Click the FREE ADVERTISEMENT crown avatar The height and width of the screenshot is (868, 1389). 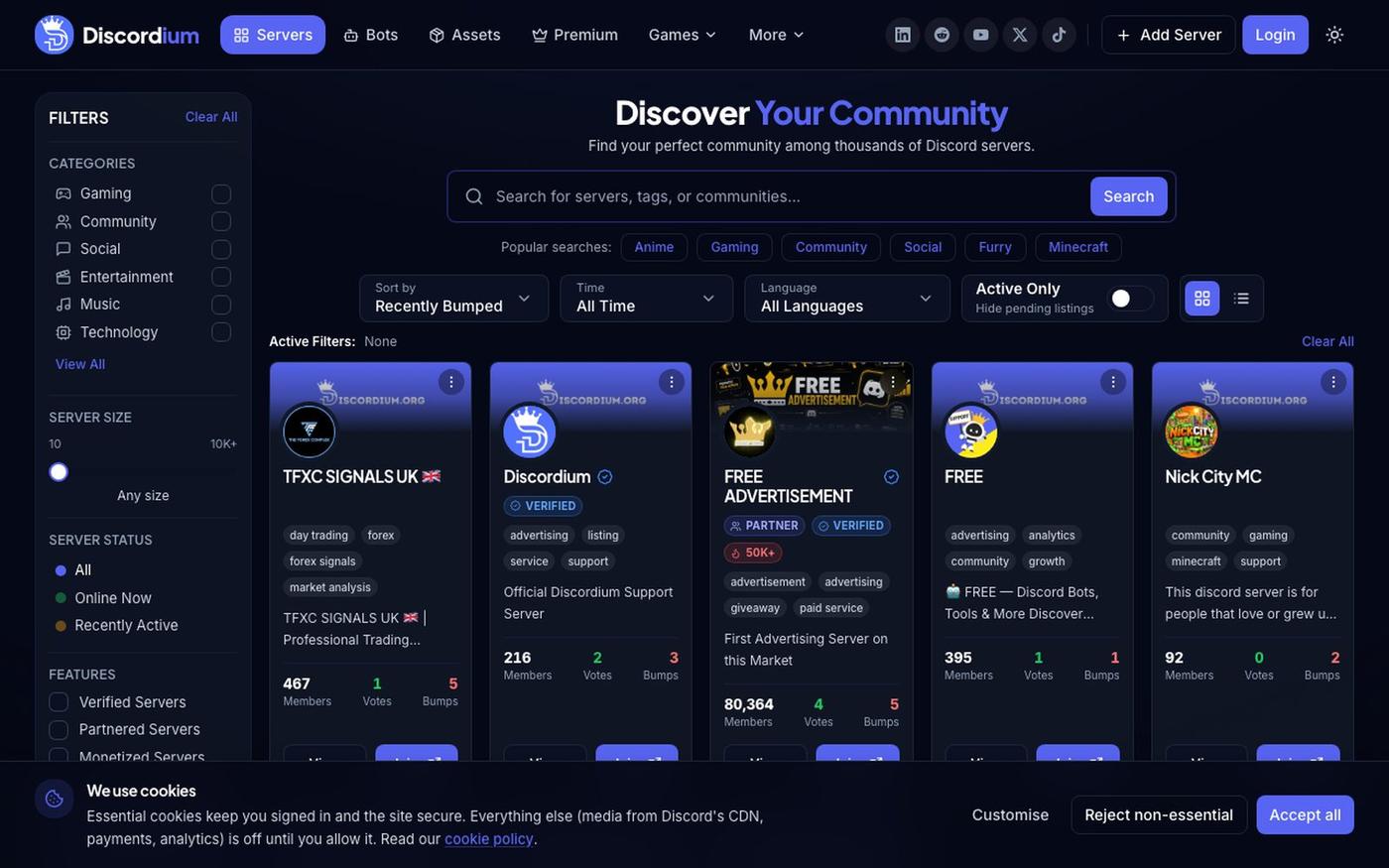[750, 432]
